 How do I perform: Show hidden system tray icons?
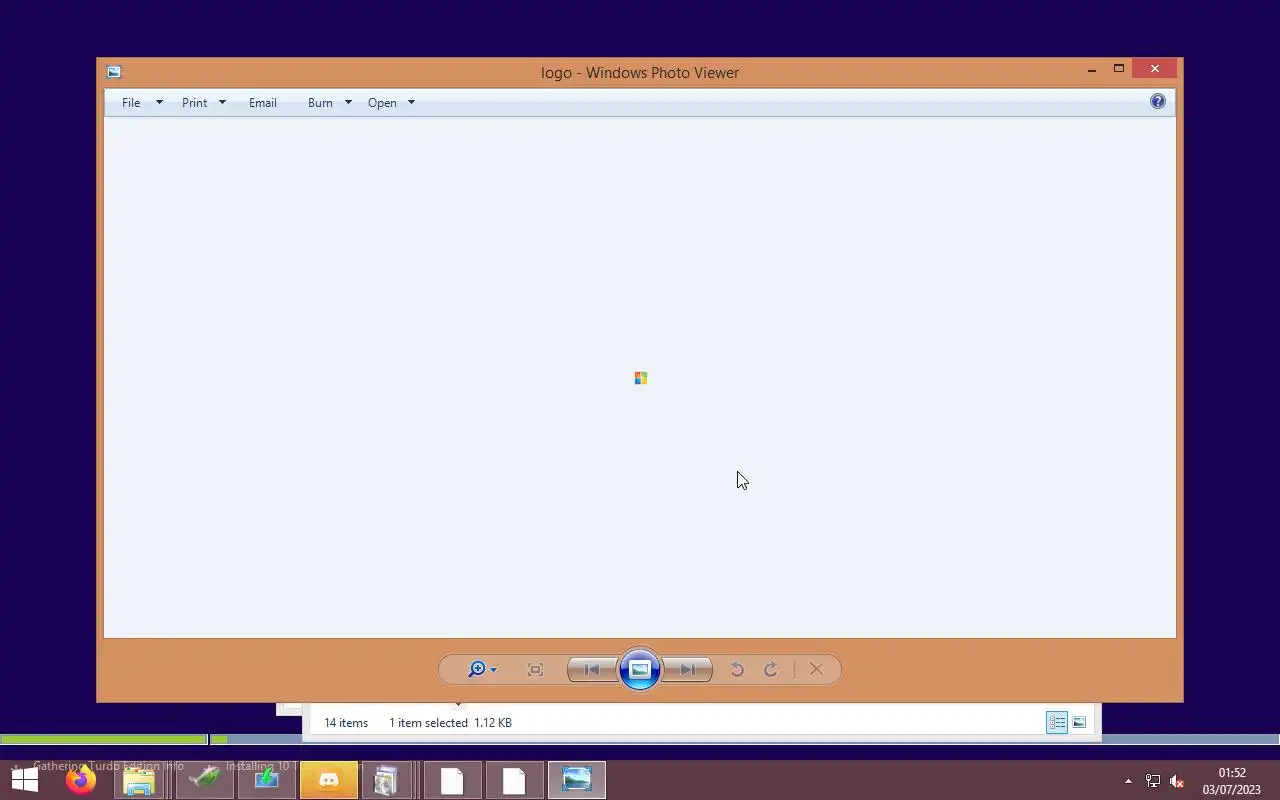click(x=1128, y=781)
